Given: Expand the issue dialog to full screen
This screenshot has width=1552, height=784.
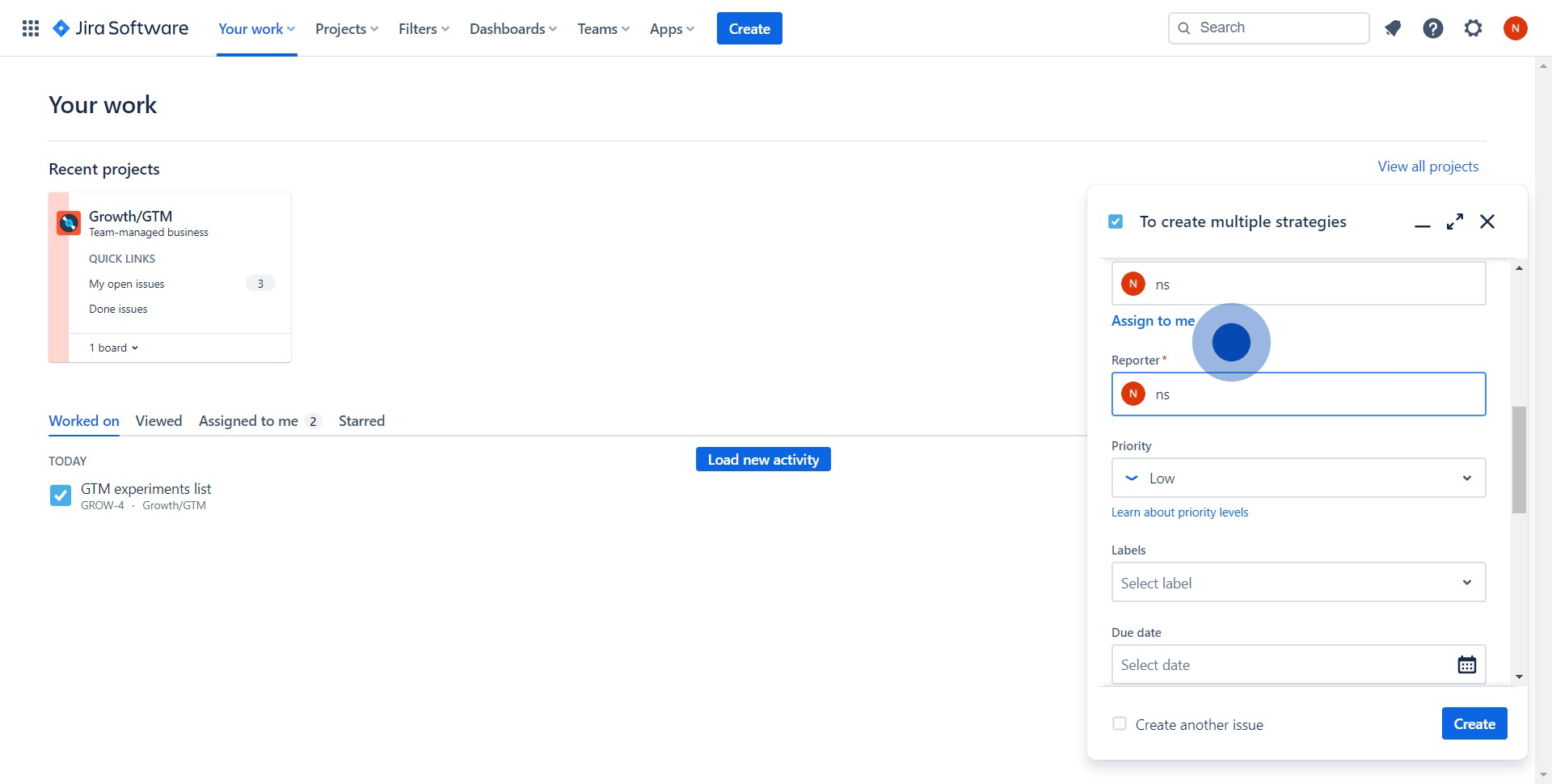Looking at the screenshot, I should (x=1455, y=221).
